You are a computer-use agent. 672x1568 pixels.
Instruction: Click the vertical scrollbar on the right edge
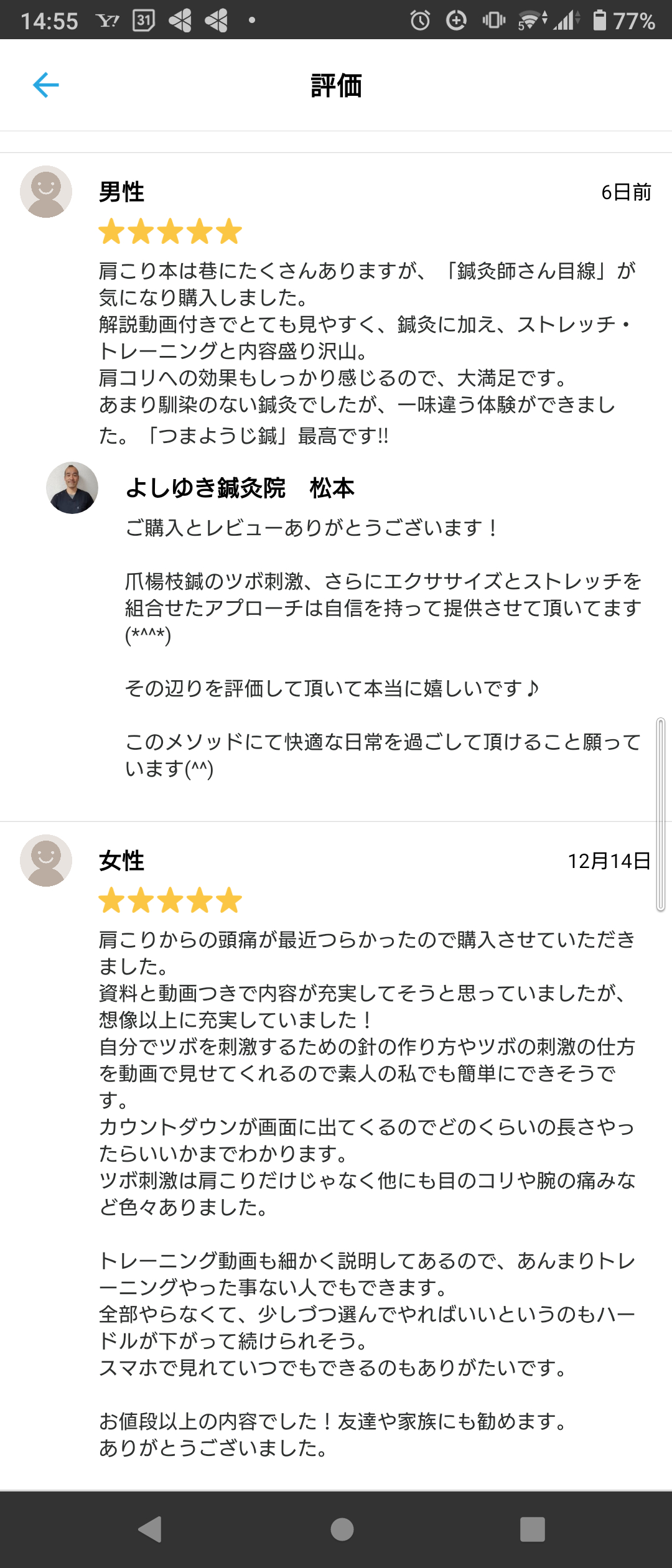click(661, 814)
